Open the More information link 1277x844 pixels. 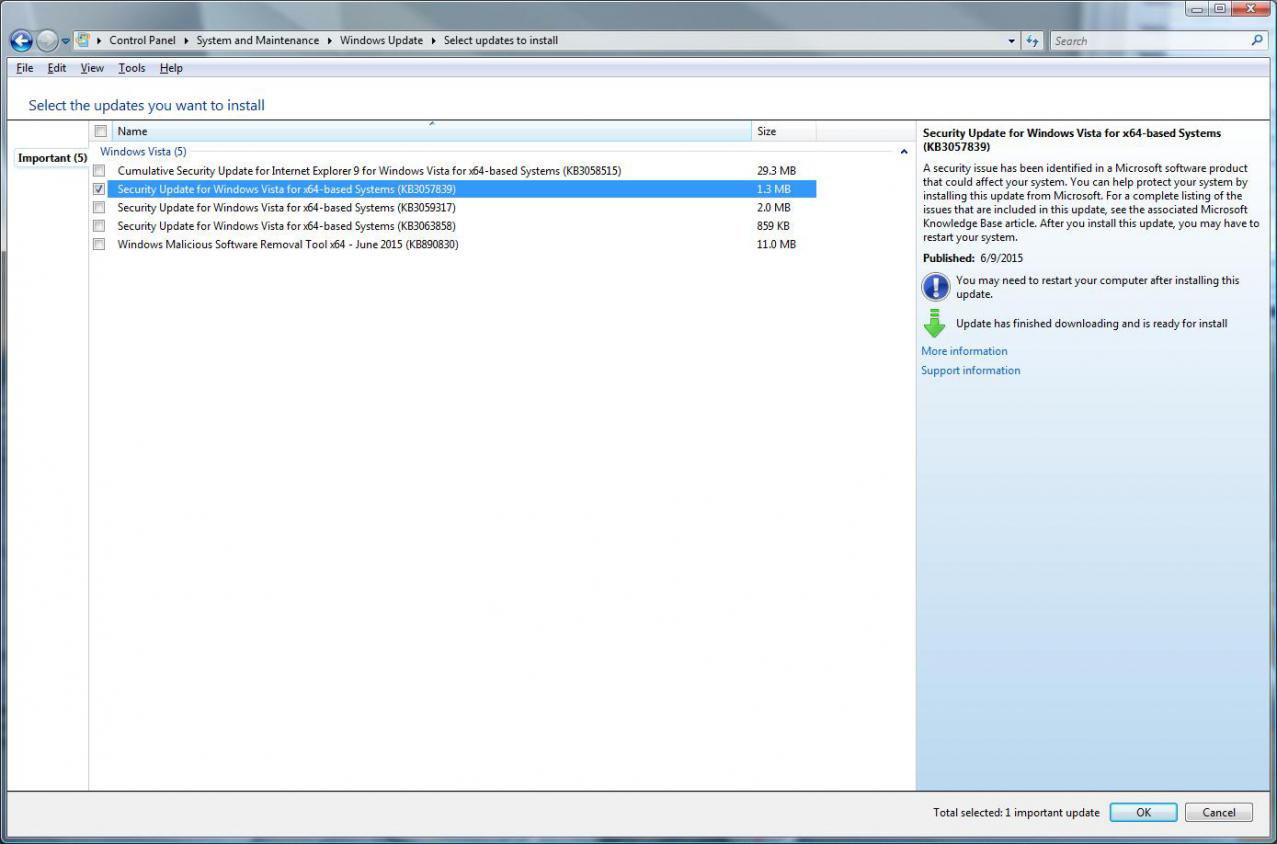[x=964, y=351]
